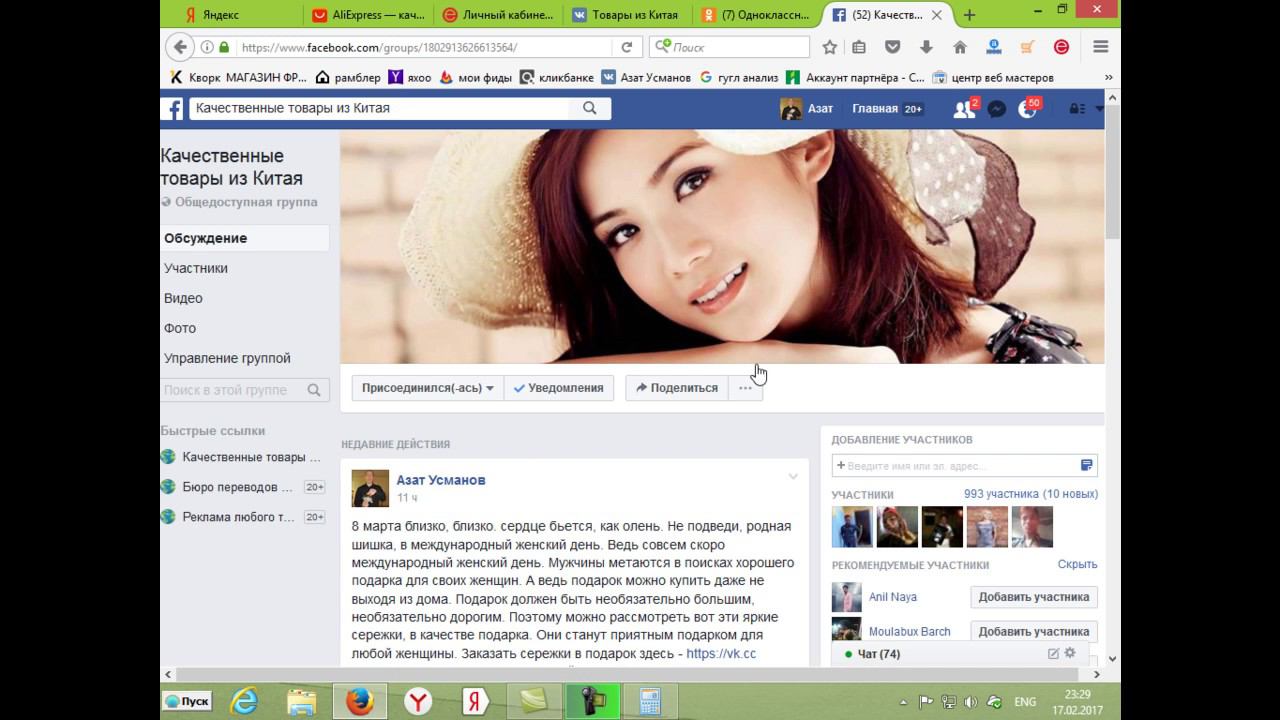Close the active Facebook tab
This screenshot has width=1280, height=720.
tap(937, 15)
